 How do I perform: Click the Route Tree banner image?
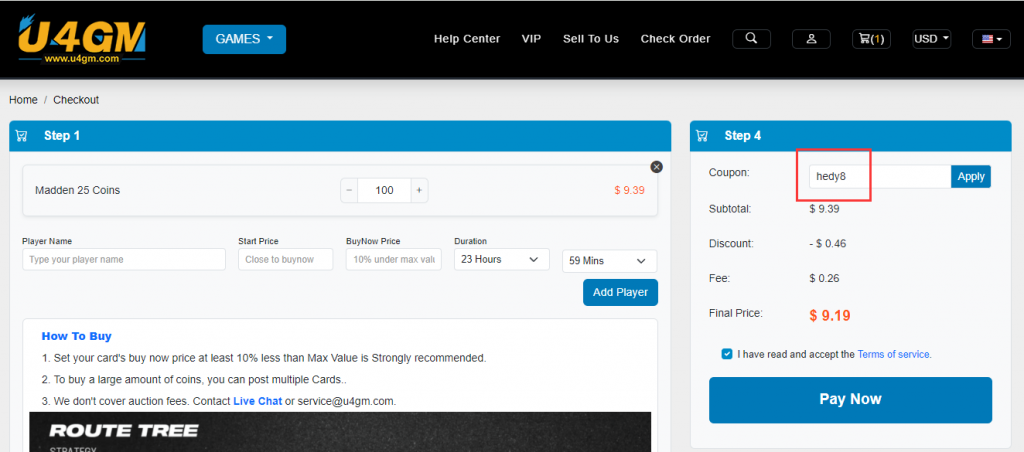pos(340,432)
